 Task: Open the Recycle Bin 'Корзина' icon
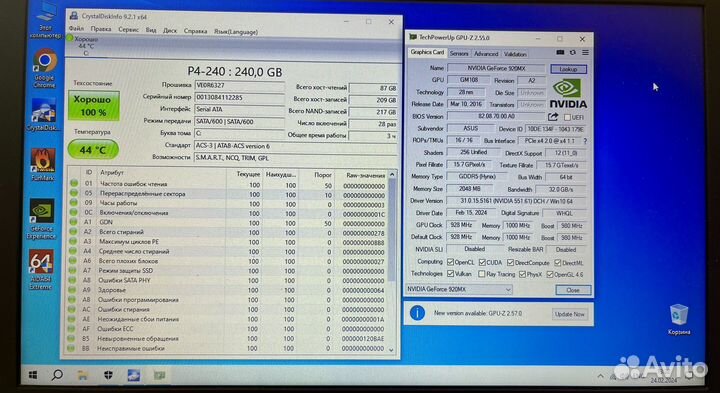(679, 319)
